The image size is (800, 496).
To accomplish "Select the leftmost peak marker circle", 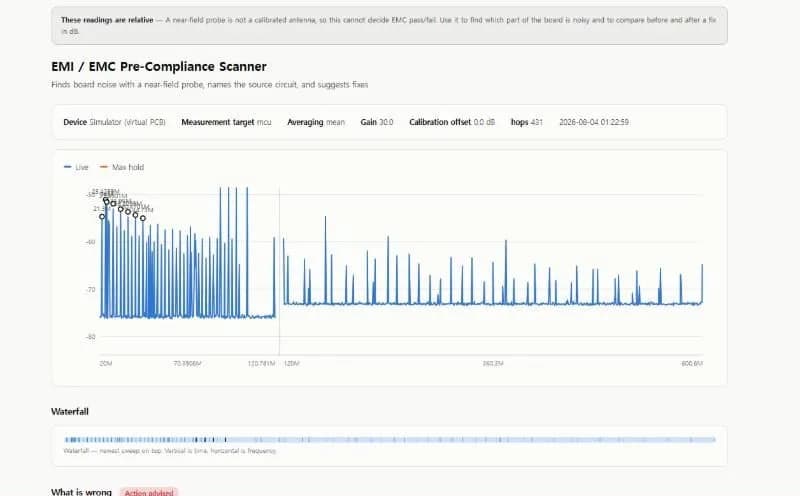I will (102, 217).
